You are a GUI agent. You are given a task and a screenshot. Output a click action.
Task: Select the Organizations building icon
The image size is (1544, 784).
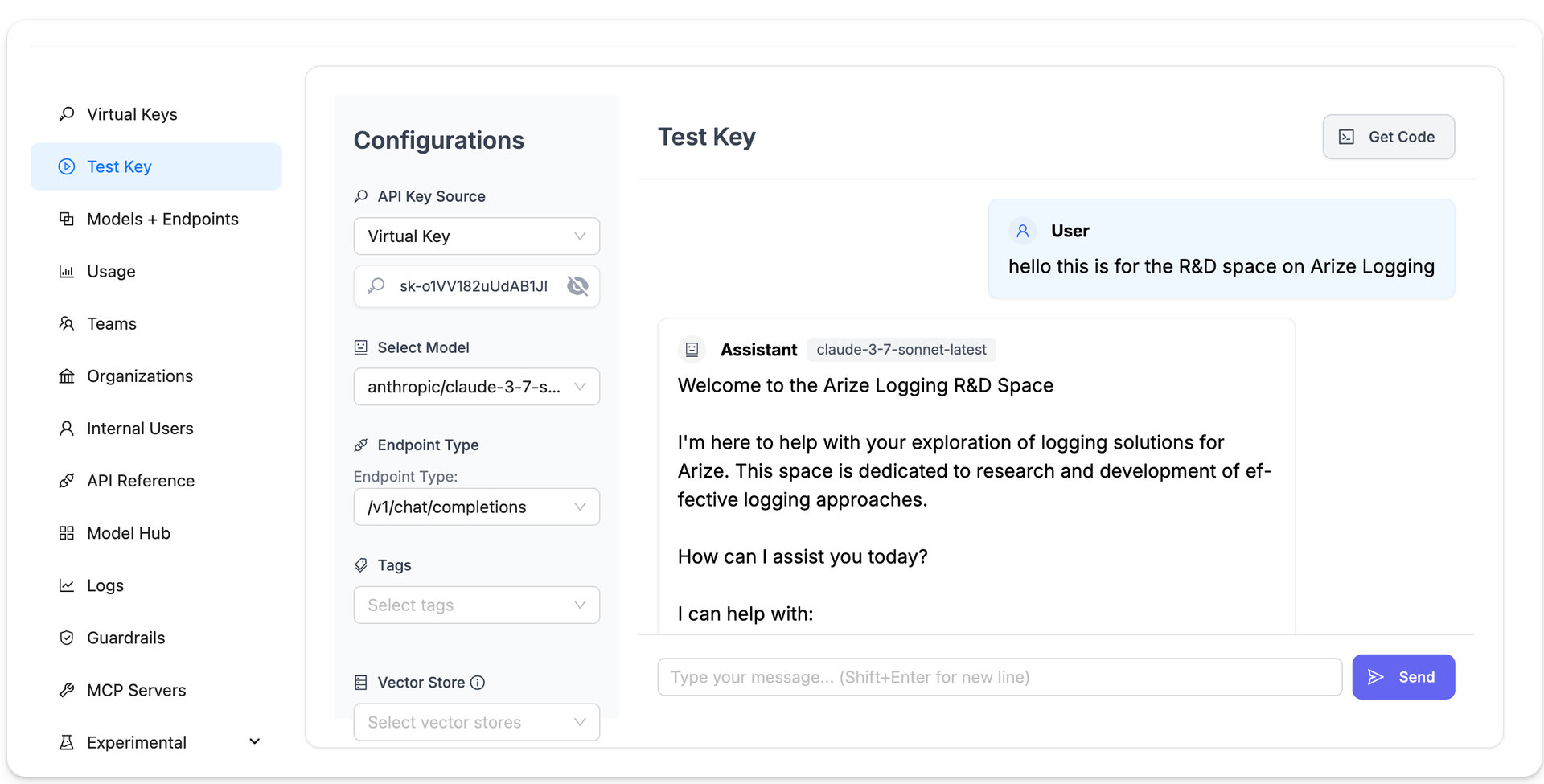point(67,376)
